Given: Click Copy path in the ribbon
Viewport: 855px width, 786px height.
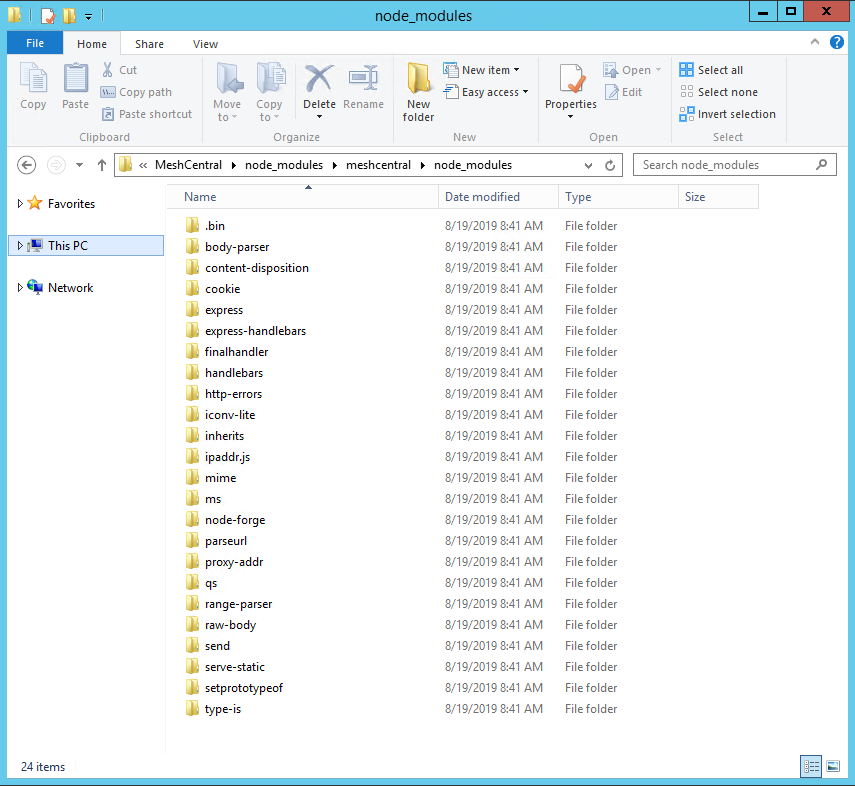Looking at the screenshot, I should pyautogui.click(x=136, y=92).
